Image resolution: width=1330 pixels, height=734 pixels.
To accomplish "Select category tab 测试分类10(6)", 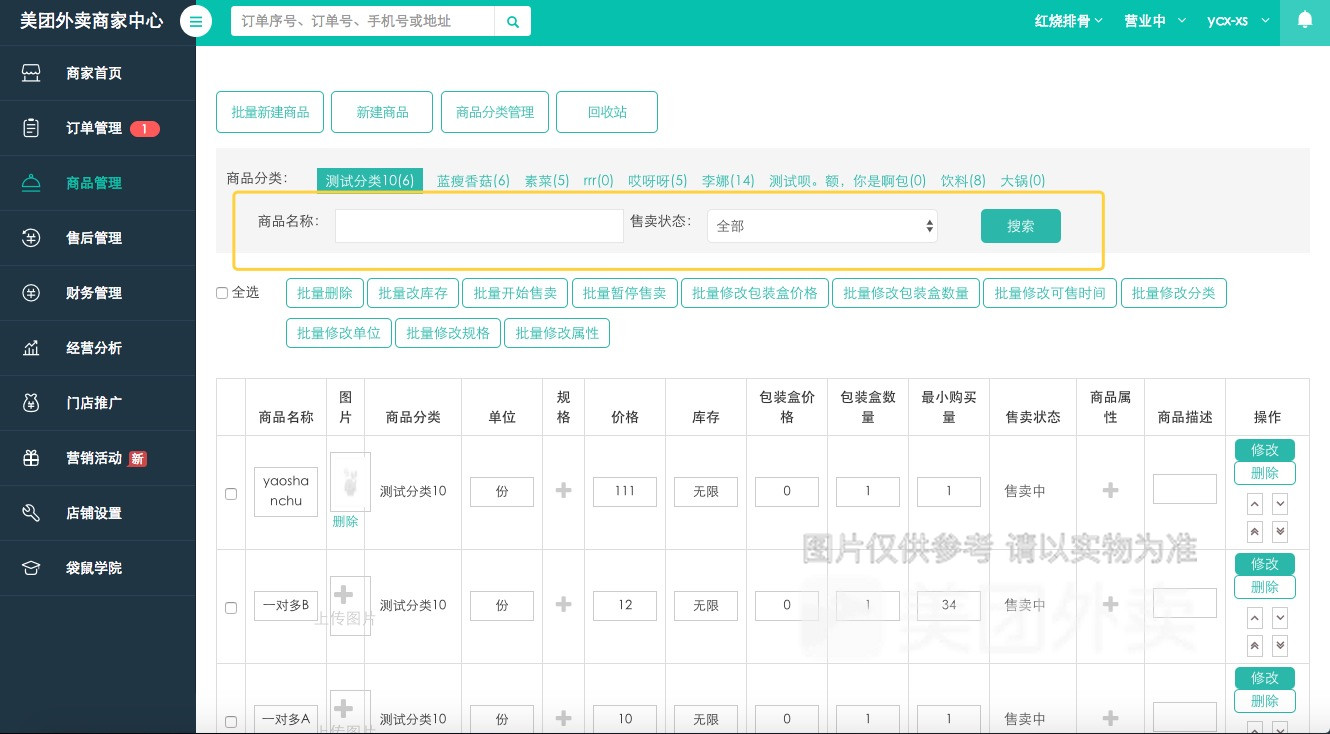I will (x=370, y=180).
